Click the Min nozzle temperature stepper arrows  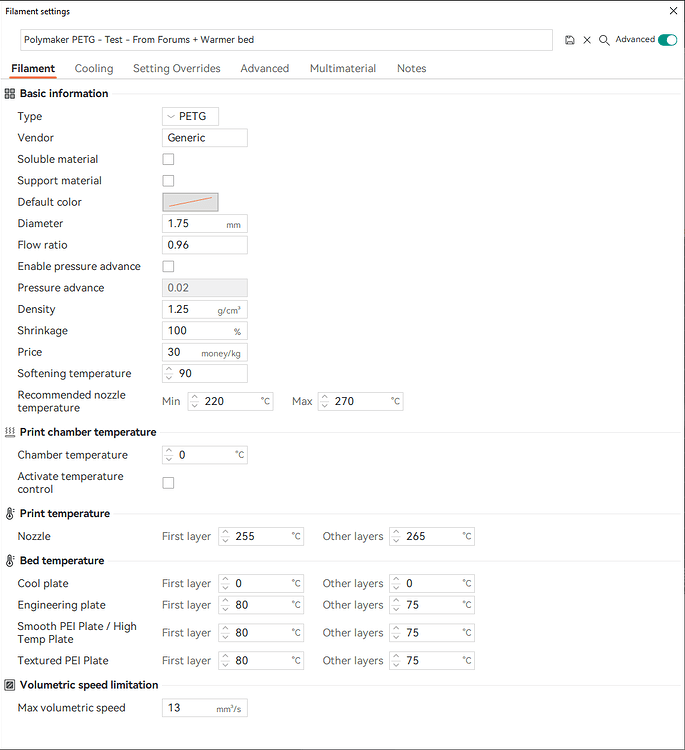[x=194, y=401]
